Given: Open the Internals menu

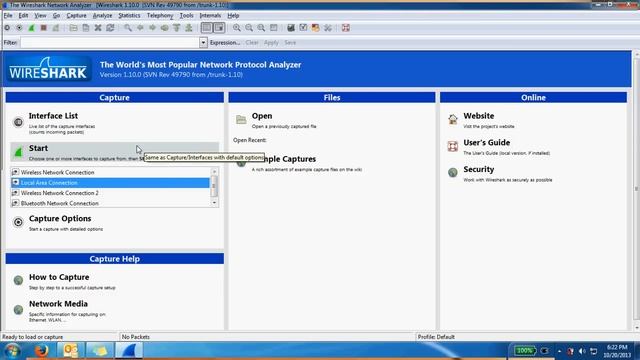Looking at the screenshot, I should point(210,16).
